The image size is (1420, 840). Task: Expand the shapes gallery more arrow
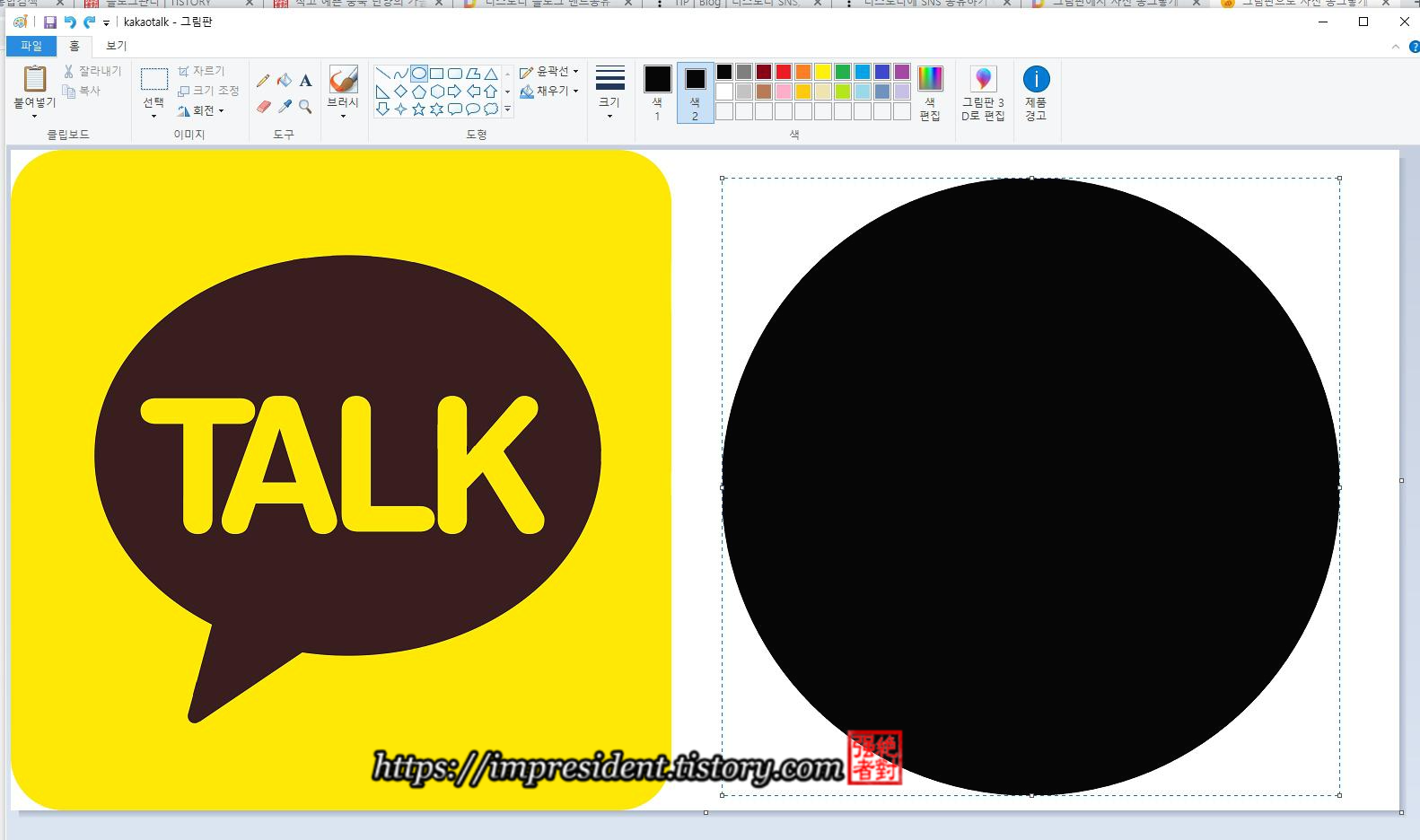(507, 109)
